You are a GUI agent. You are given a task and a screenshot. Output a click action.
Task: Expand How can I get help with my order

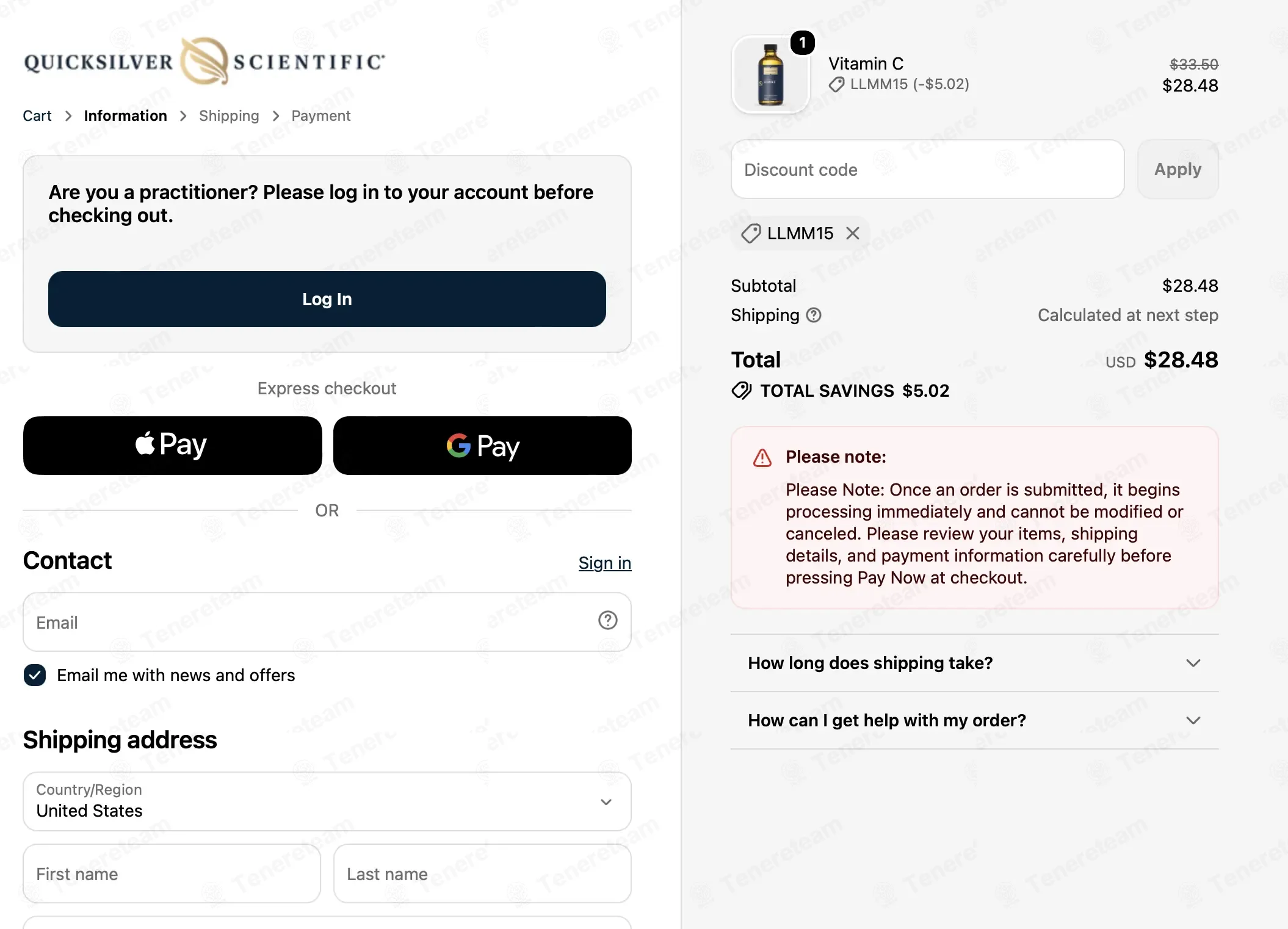(974, 720)
